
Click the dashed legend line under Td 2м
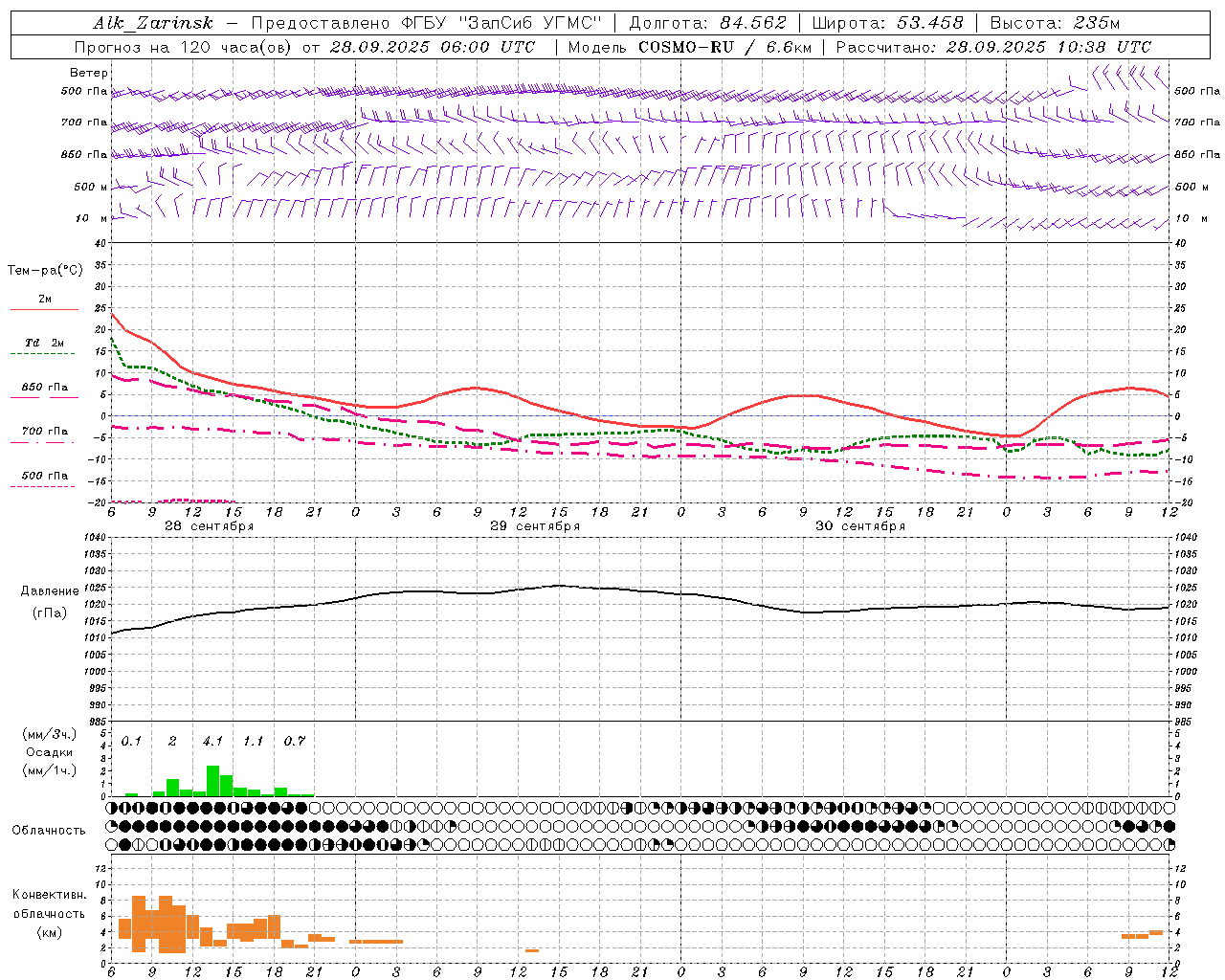pos(43,354)
